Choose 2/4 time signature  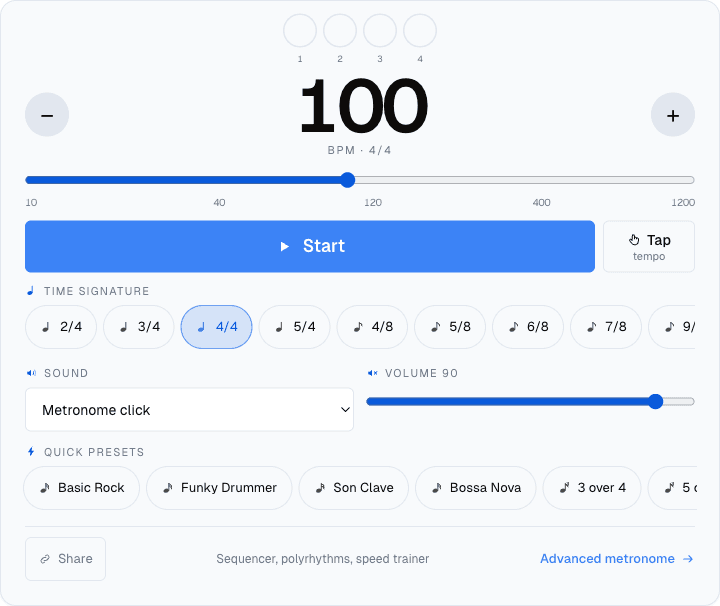point(61,327)
